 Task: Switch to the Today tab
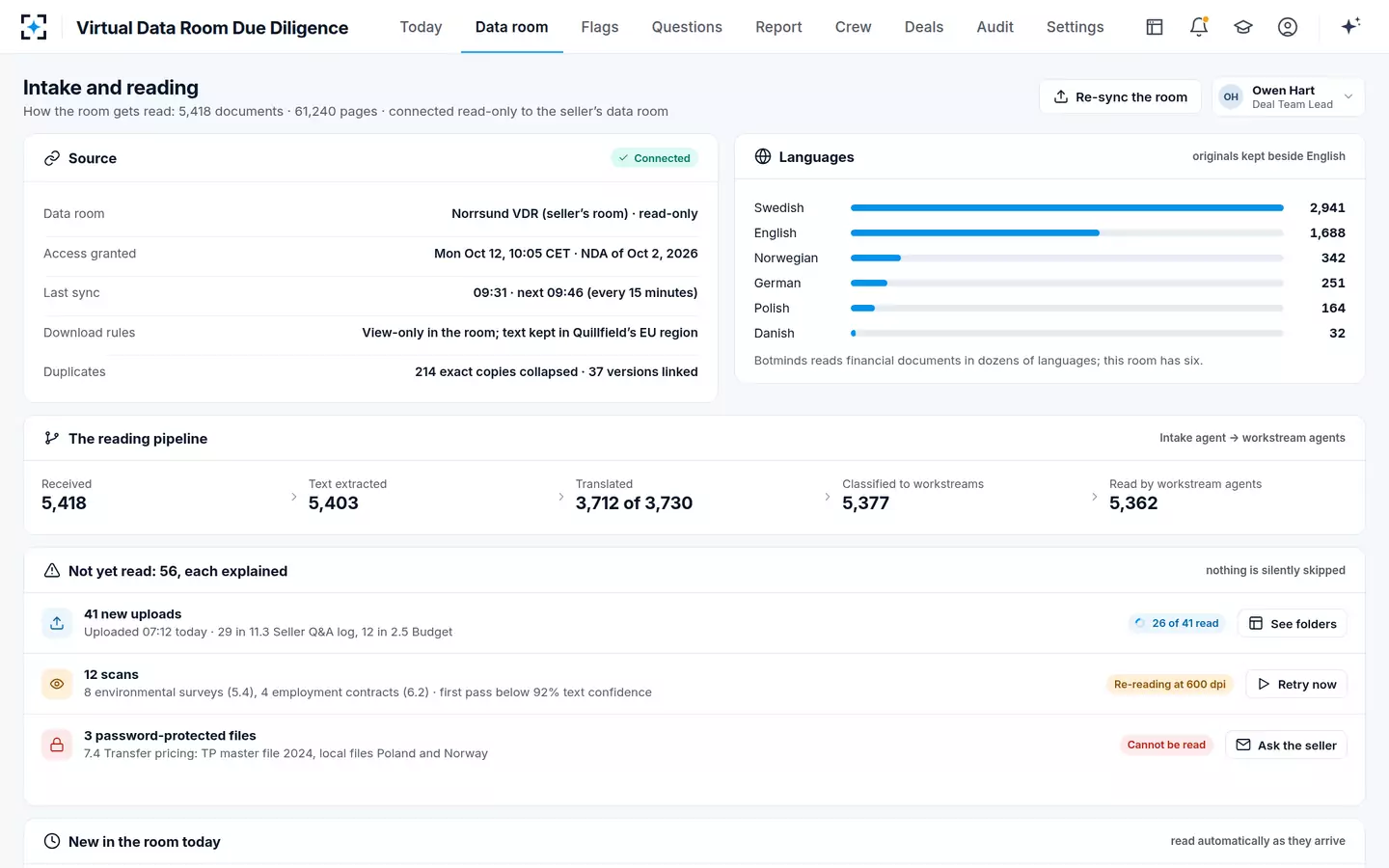(421, 27)
